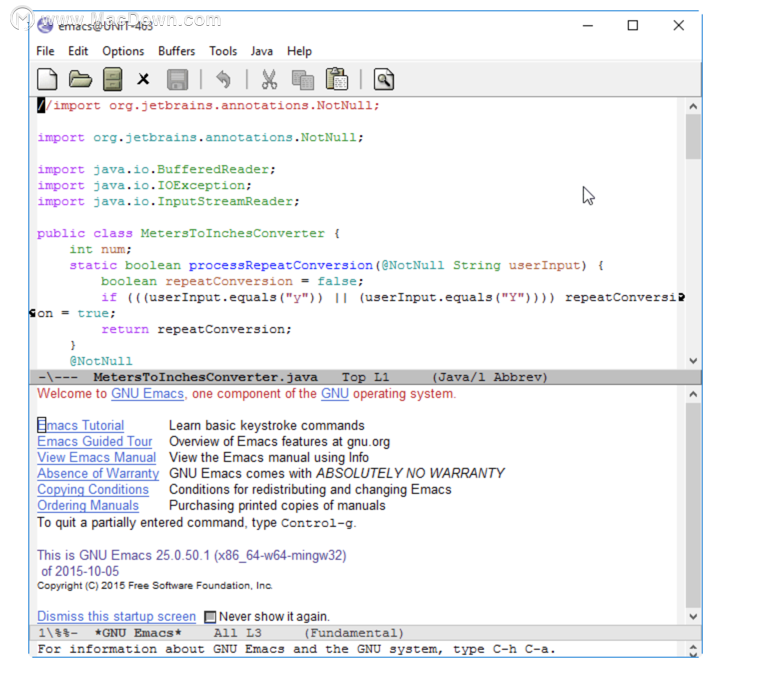Copy the selection with the toolbar copy icon
The width and height of the screenshot is (770, 681).
click(302, 80)
